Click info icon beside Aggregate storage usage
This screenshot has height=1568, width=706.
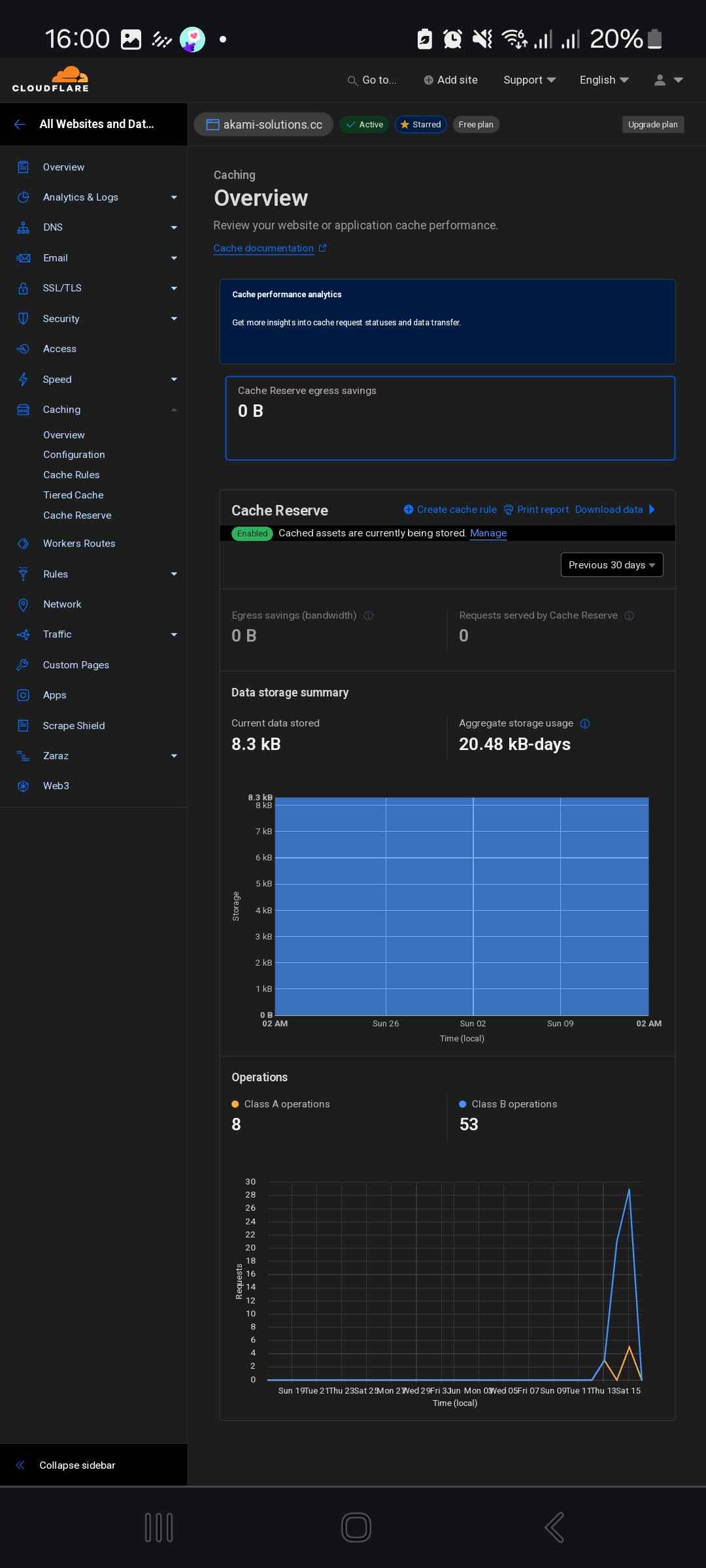pyautogui.click(x=585, y=723)
